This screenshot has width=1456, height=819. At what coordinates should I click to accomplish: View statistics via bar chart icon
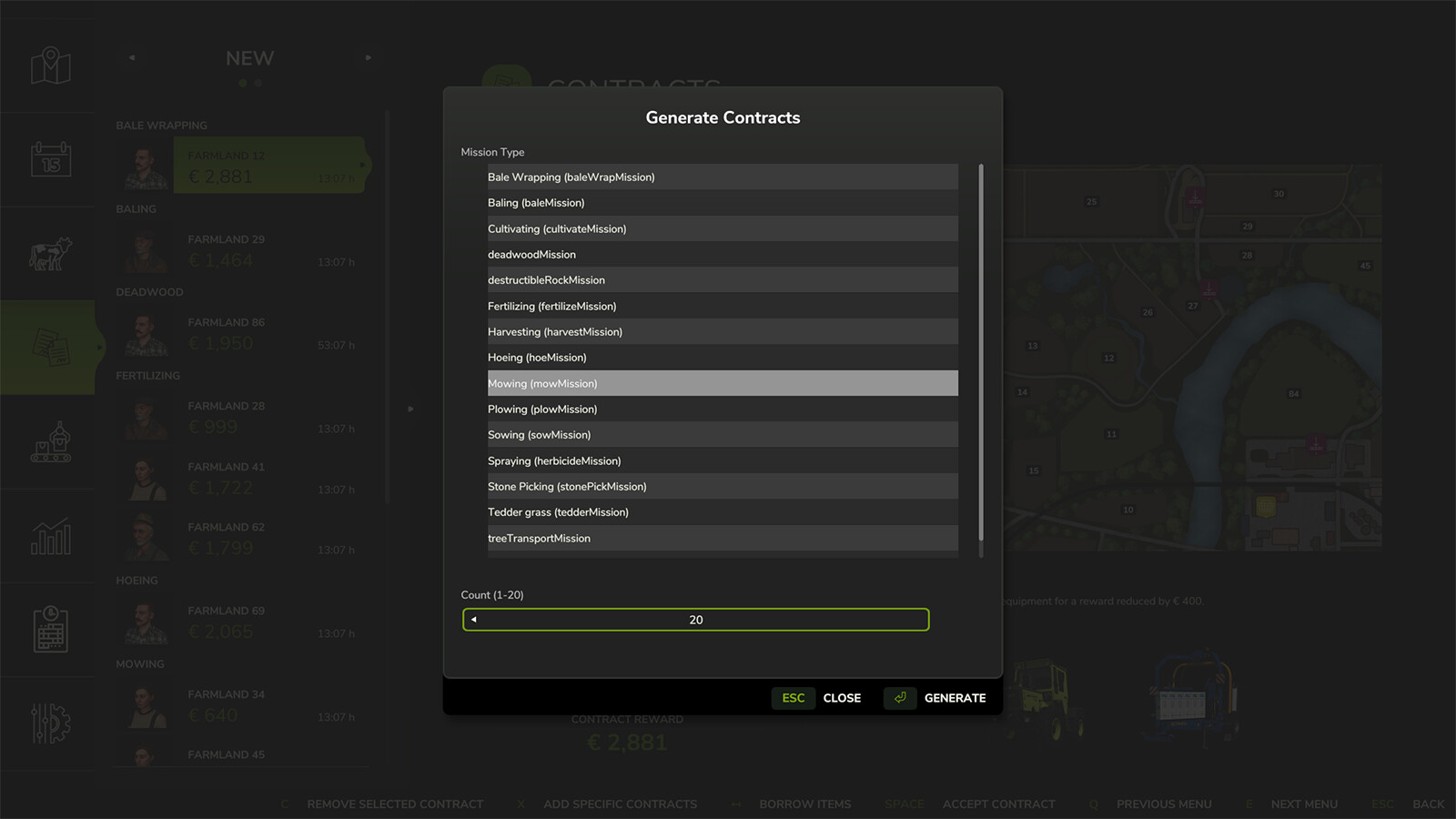[x=49, y=537]
